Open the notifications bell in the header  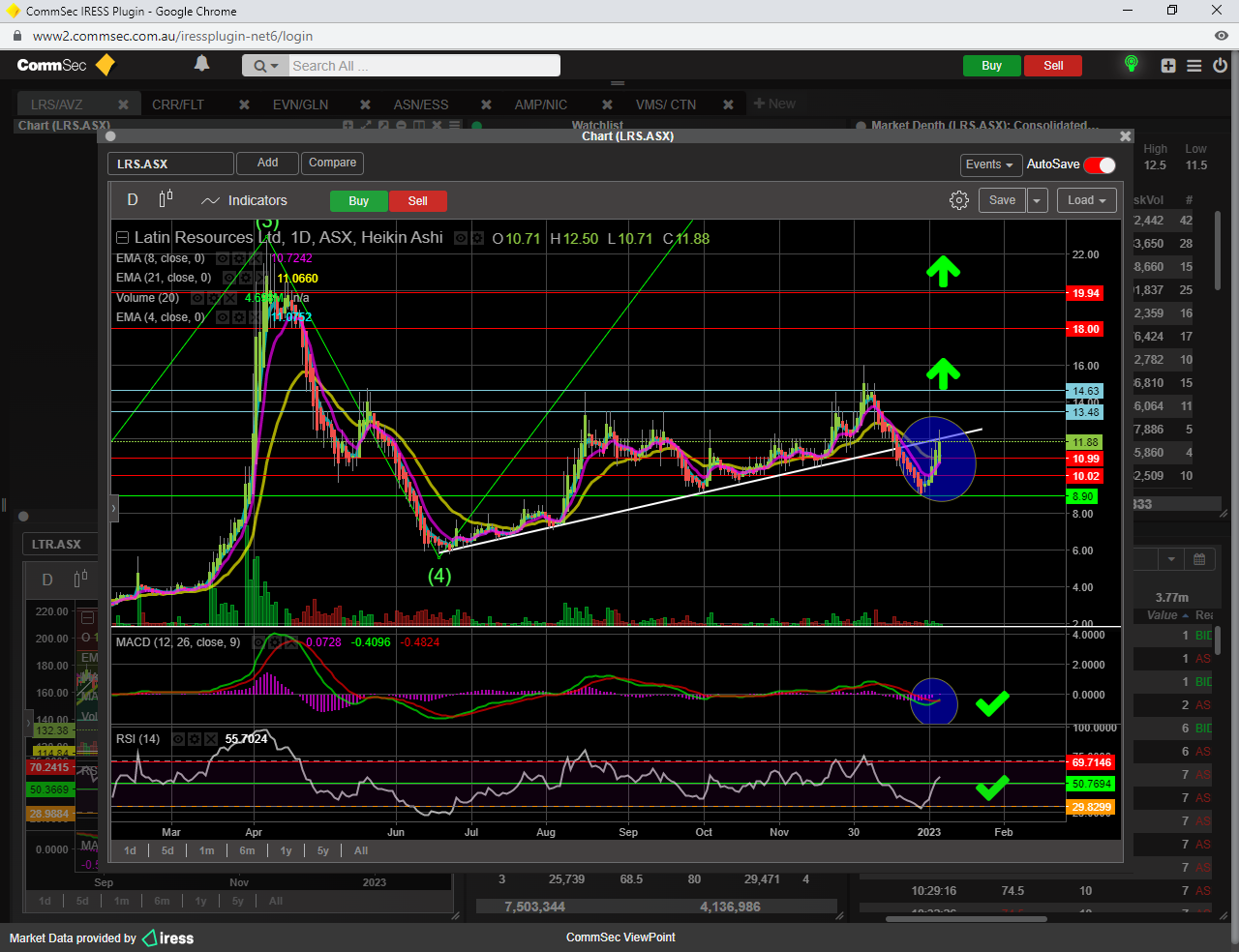click(201, 64)
